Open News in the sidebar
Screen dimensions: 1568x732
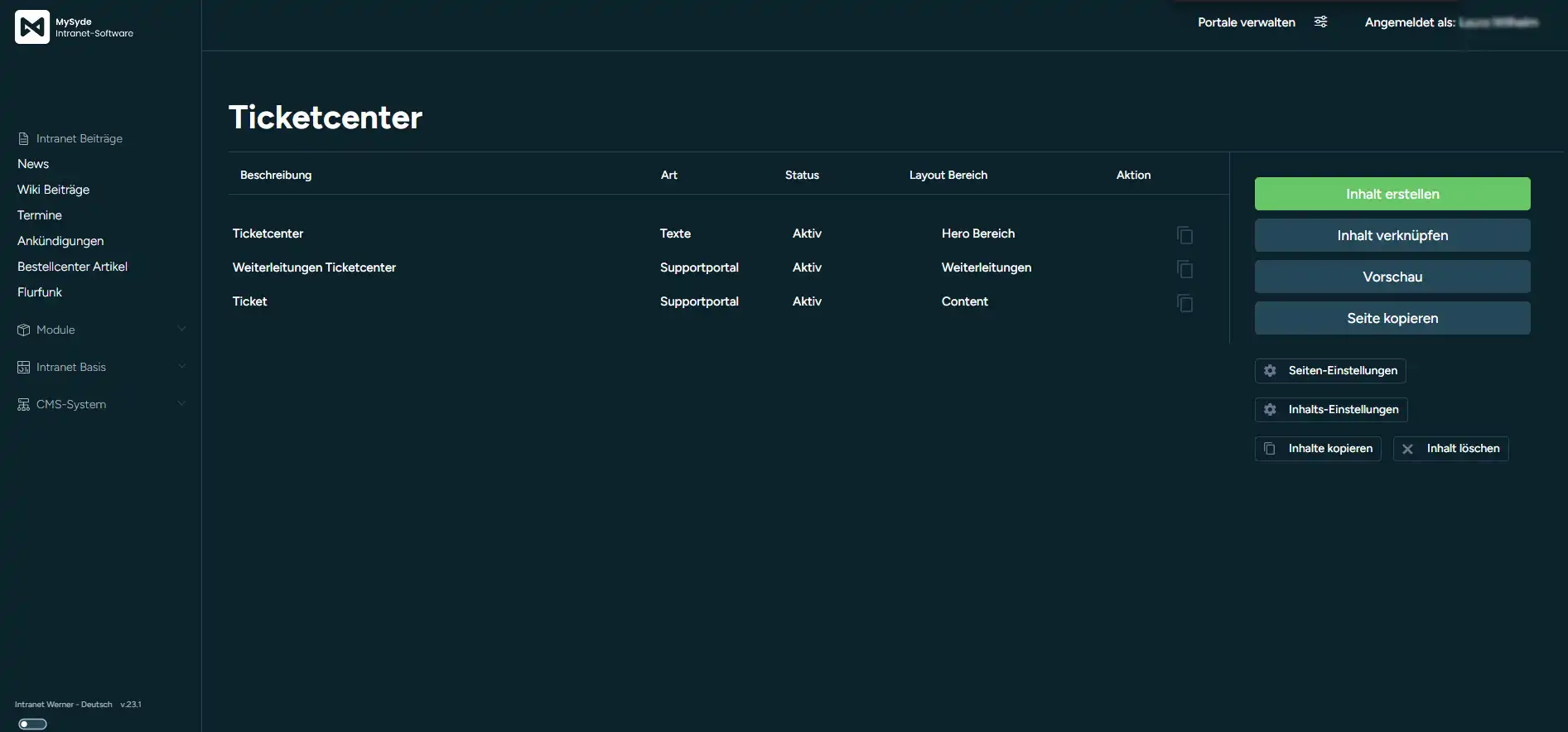pyautogui.click(x=33, y=164)
